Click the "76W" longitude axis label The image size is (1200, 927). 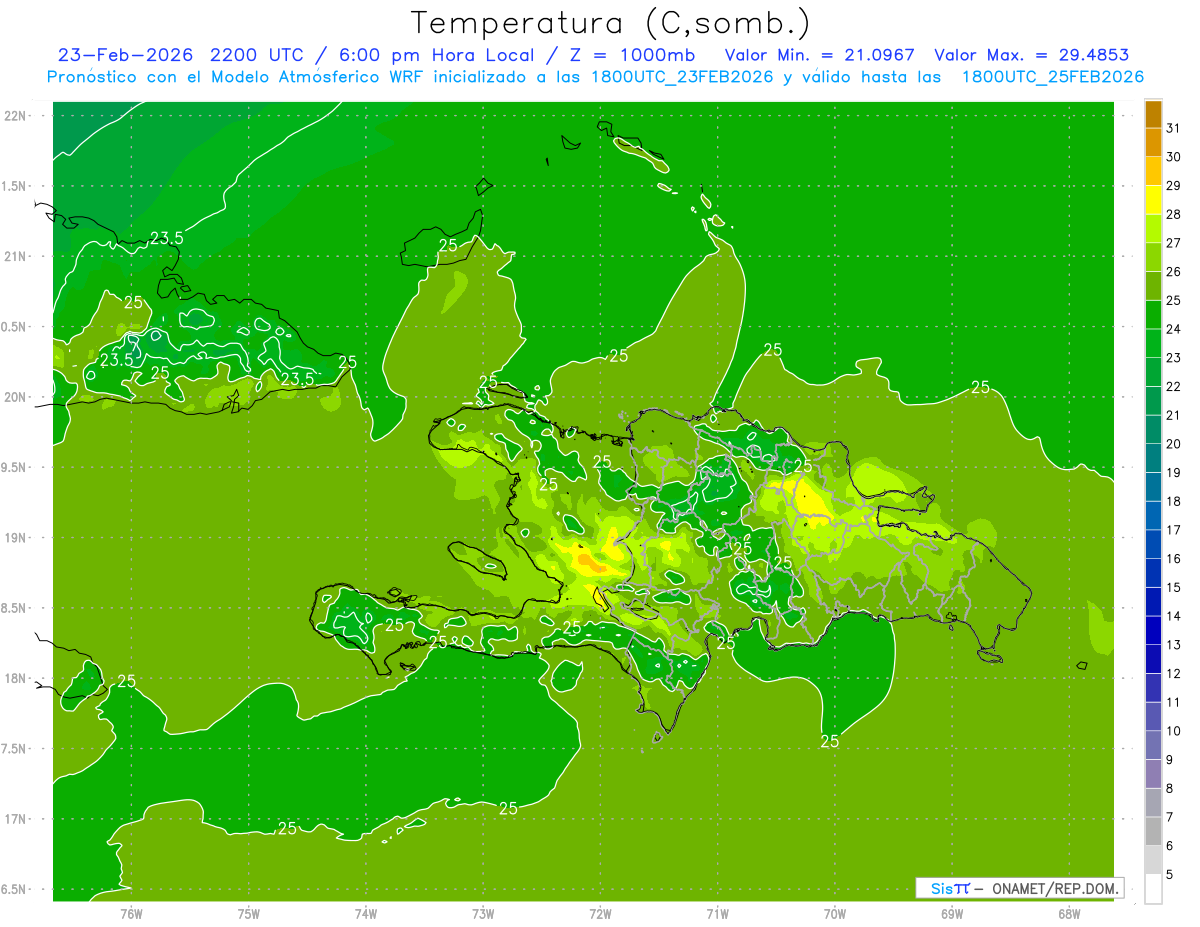pos(131,914)
